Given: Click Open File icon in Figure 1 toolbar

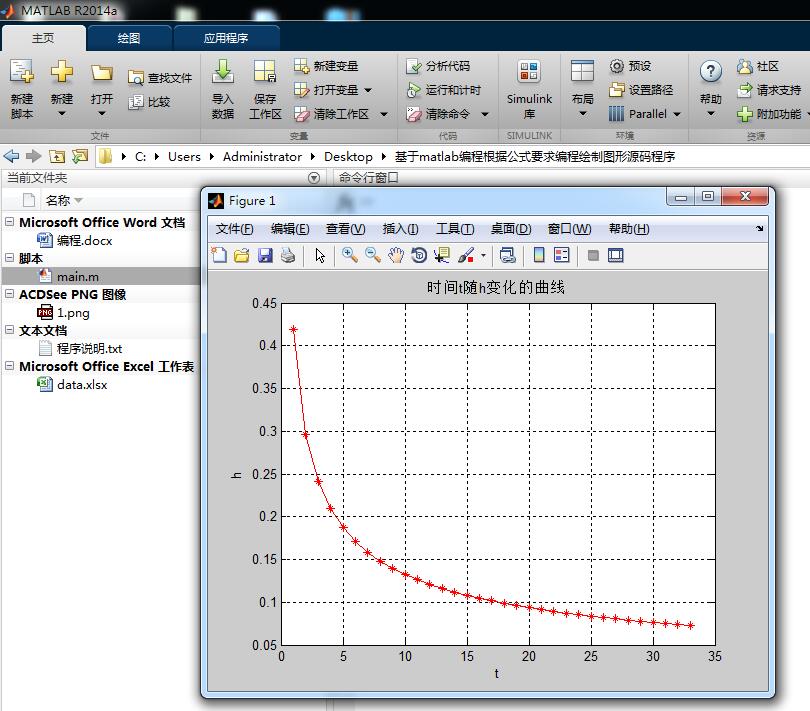Looking at the screenshot, I should [242, 255].
